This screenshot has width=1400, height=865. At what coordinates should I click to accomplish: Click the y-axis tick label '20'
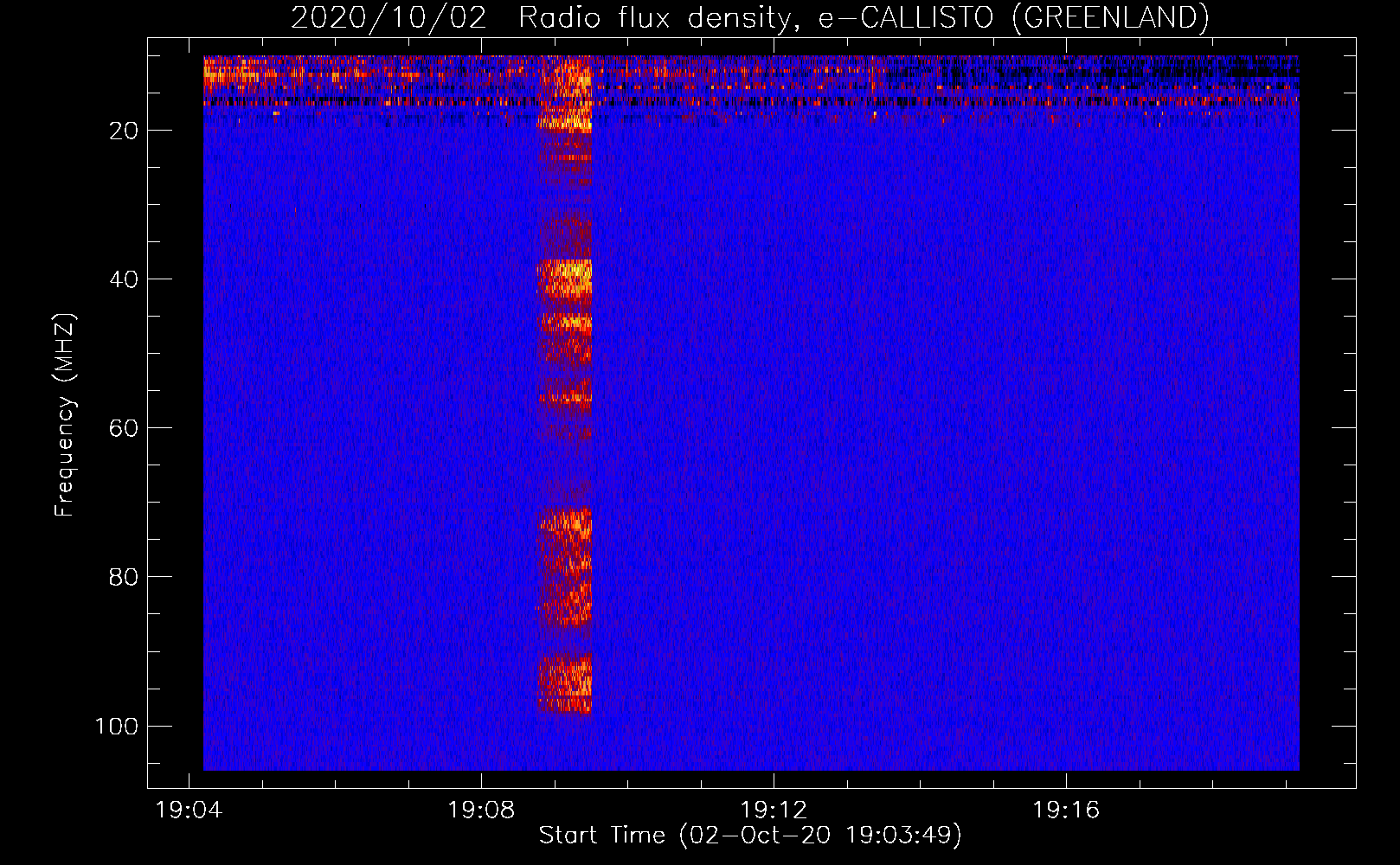(x=124, y=131)
